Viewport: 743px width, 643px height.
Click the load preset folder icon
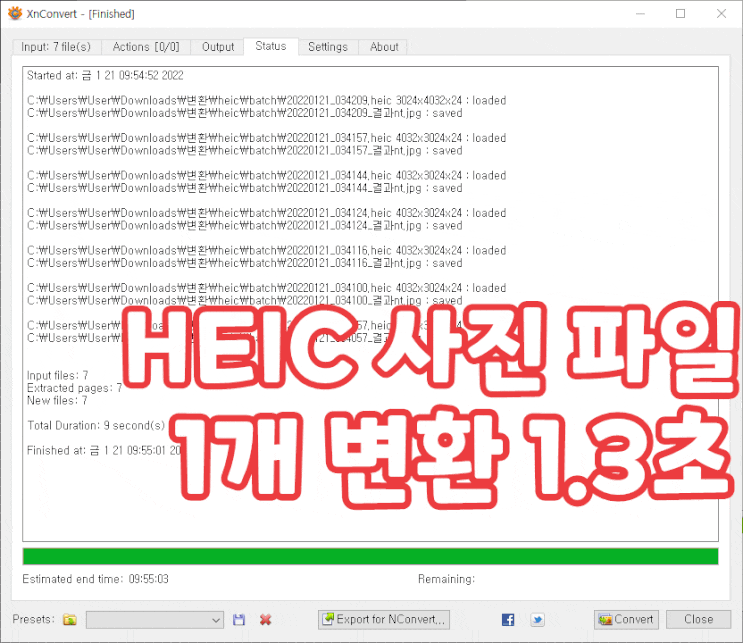70,619
